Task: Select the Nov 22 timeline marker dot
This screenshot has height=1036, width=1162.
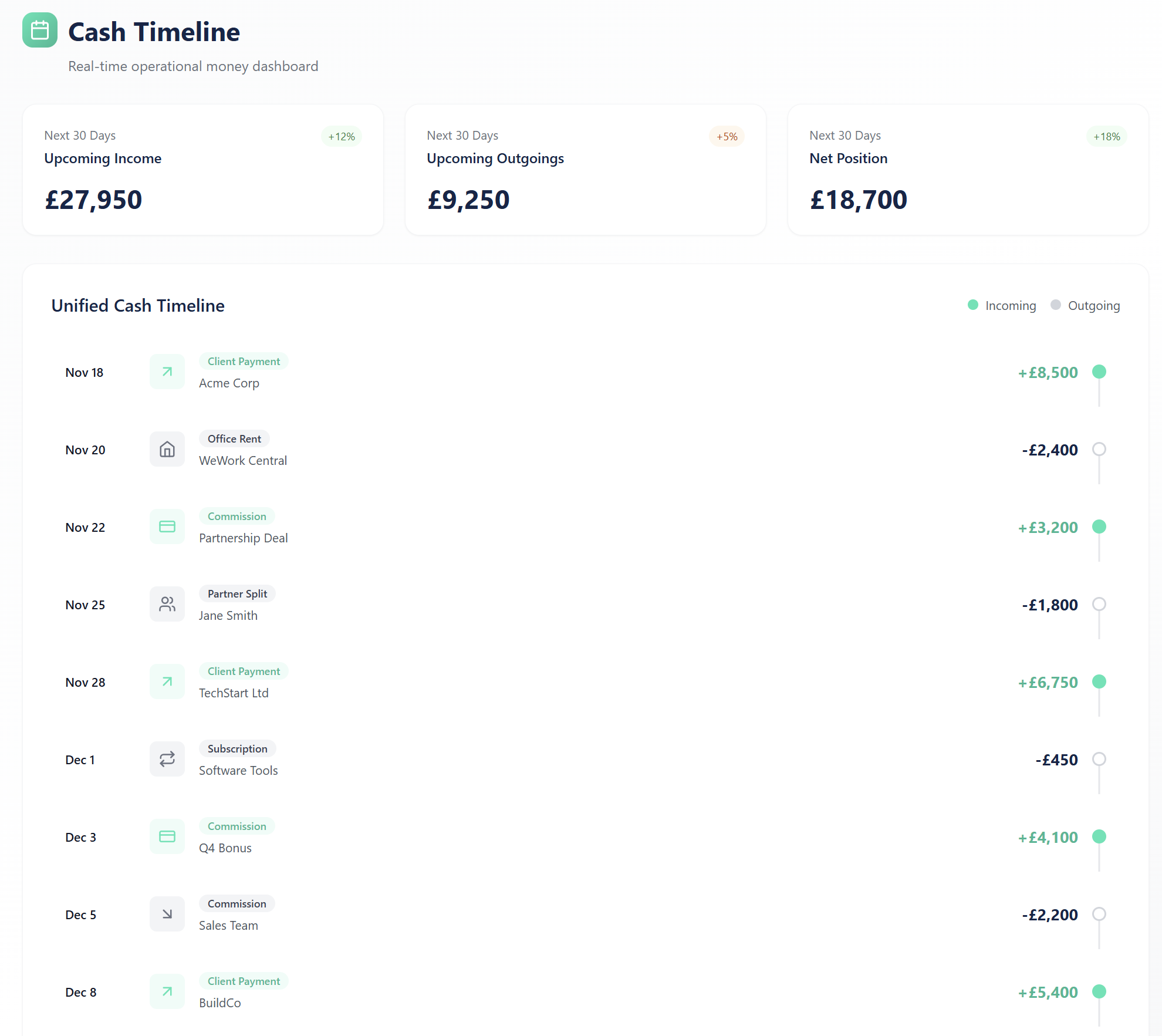Action: 1099,527
